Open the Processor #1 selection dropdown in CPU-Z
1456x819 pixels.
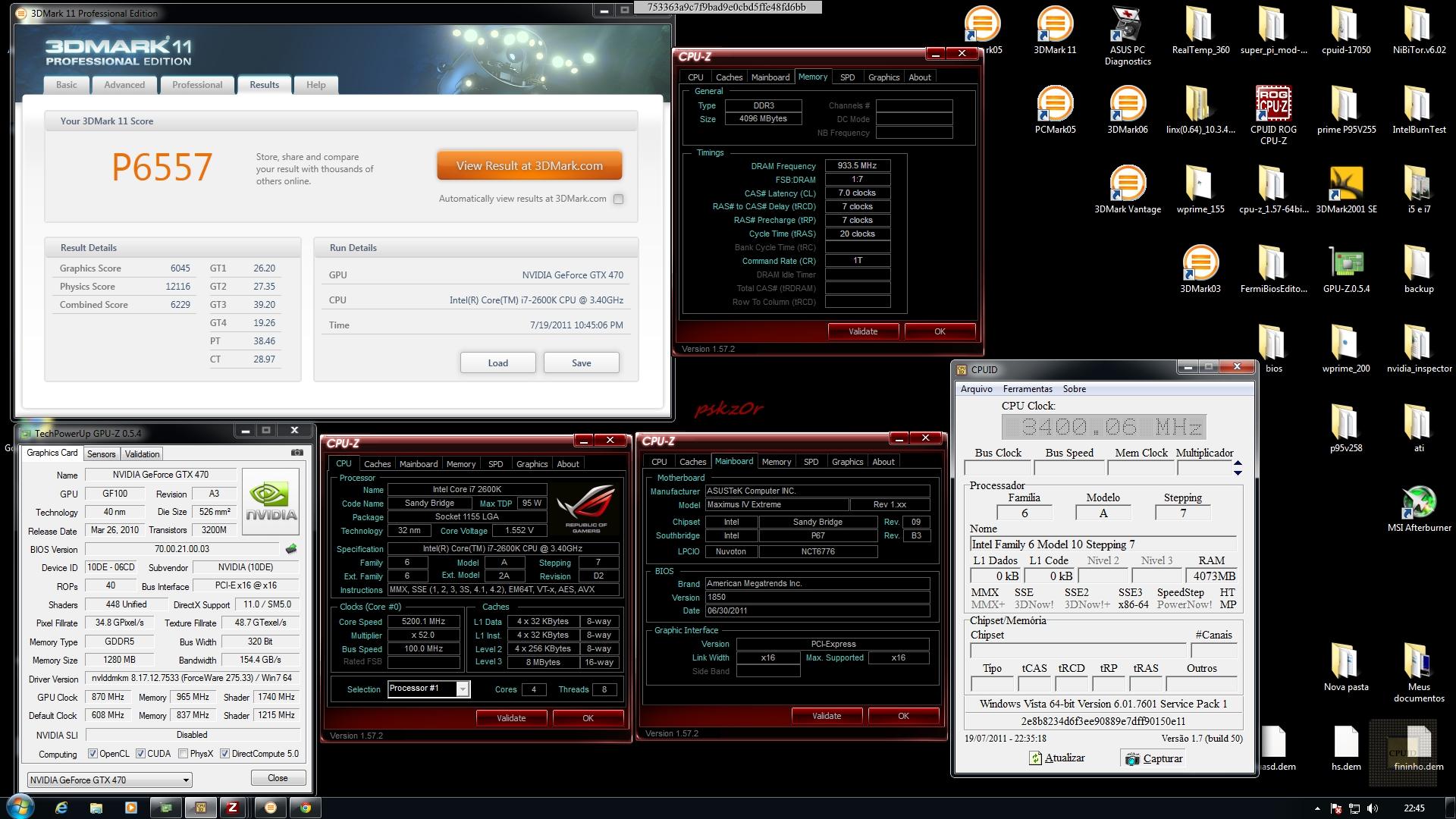(x=429, y=689)
